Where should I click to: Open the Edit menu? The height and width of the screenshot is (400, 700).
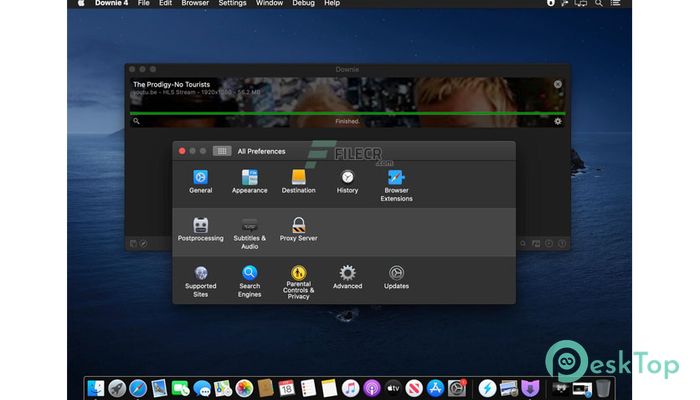pos(166,3)
